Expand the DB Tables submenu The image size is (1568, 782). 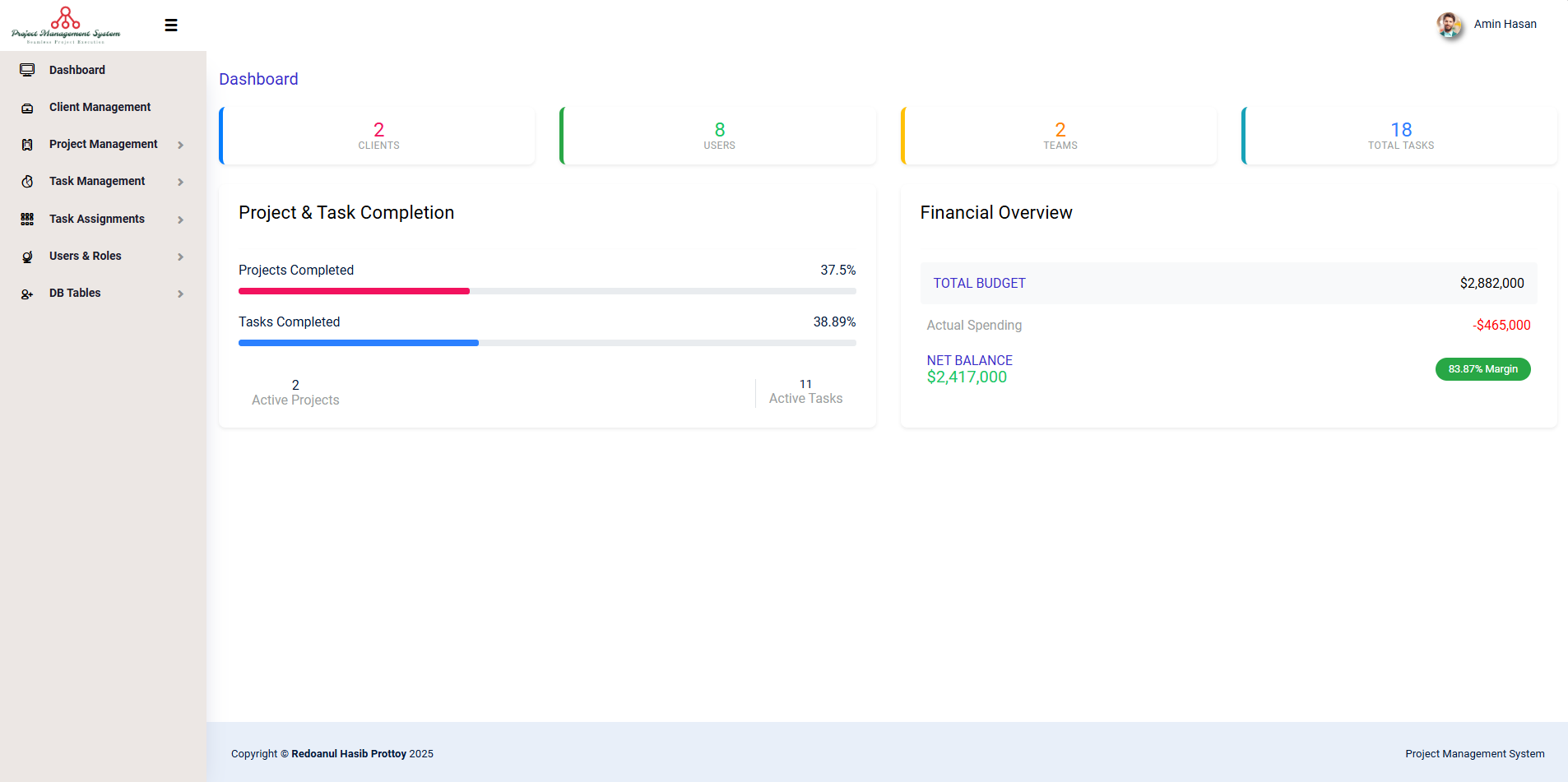180,294
